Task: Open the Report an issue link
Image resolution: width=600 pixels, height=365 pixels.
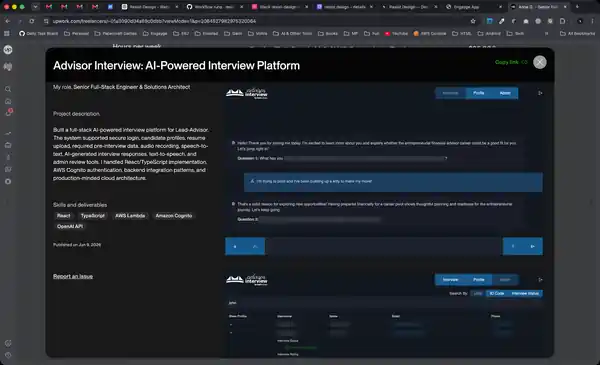Action: [73, 276]
